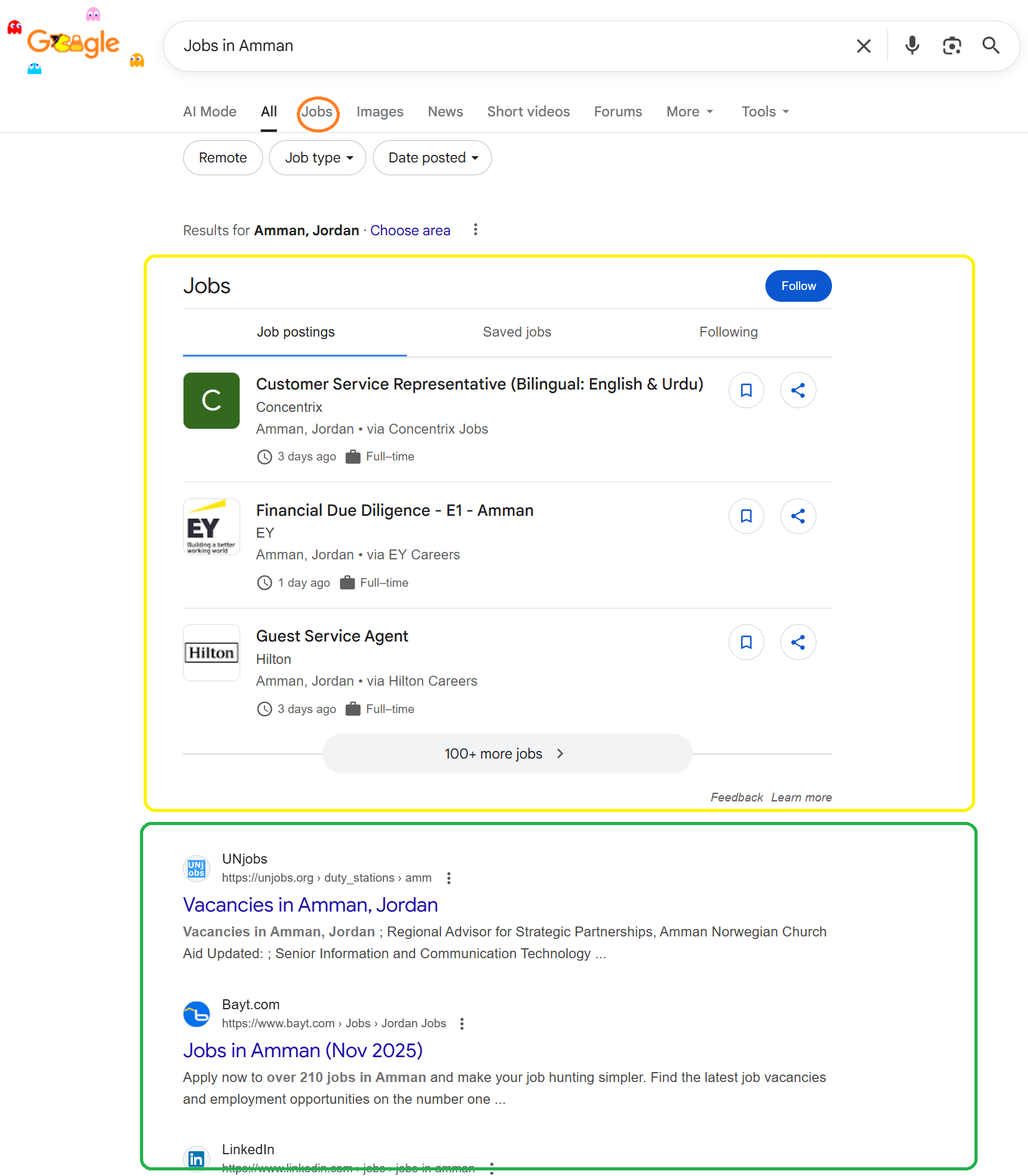Click the blue Follow button
1028x1176 pixels.
[x=798, y=286]
